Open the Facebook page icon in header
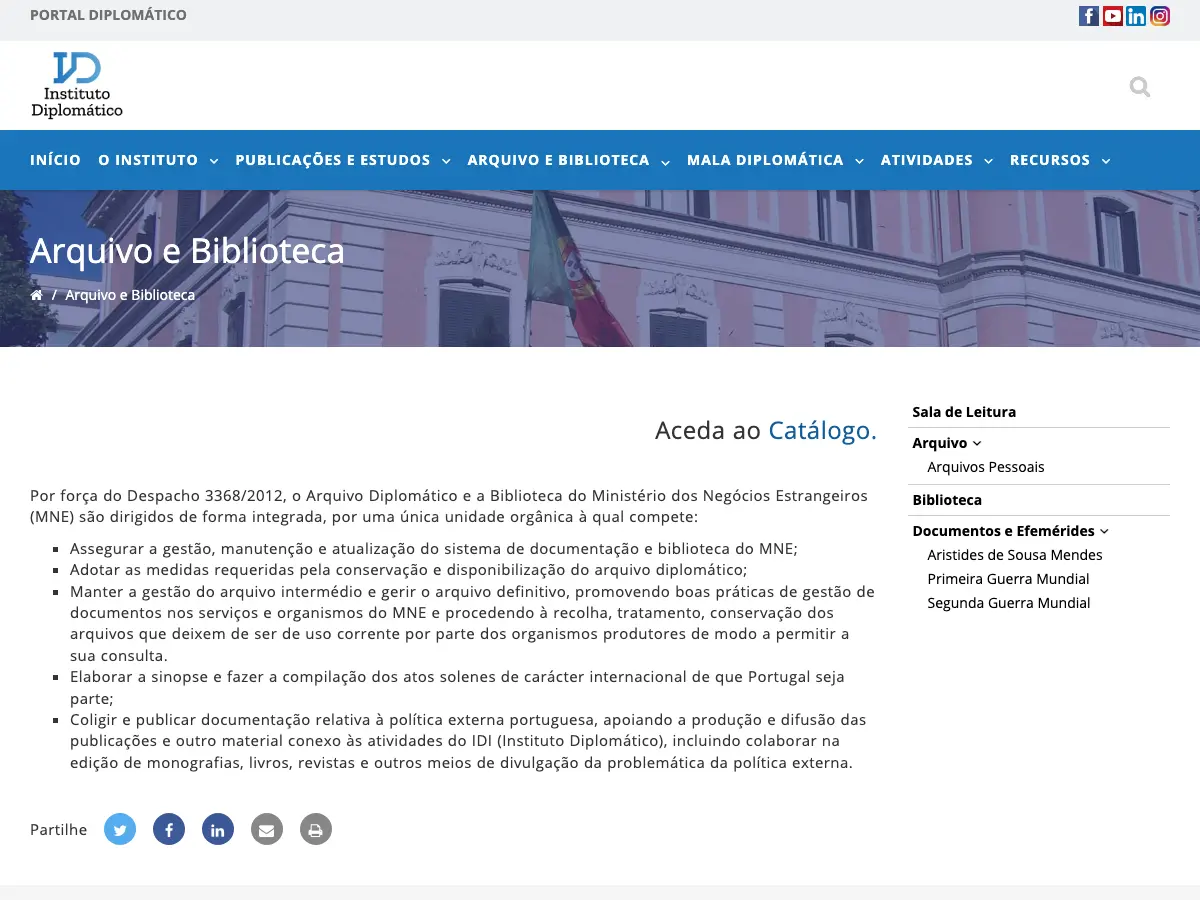The image size is (1200, 900). click(x=1089, y=16)
